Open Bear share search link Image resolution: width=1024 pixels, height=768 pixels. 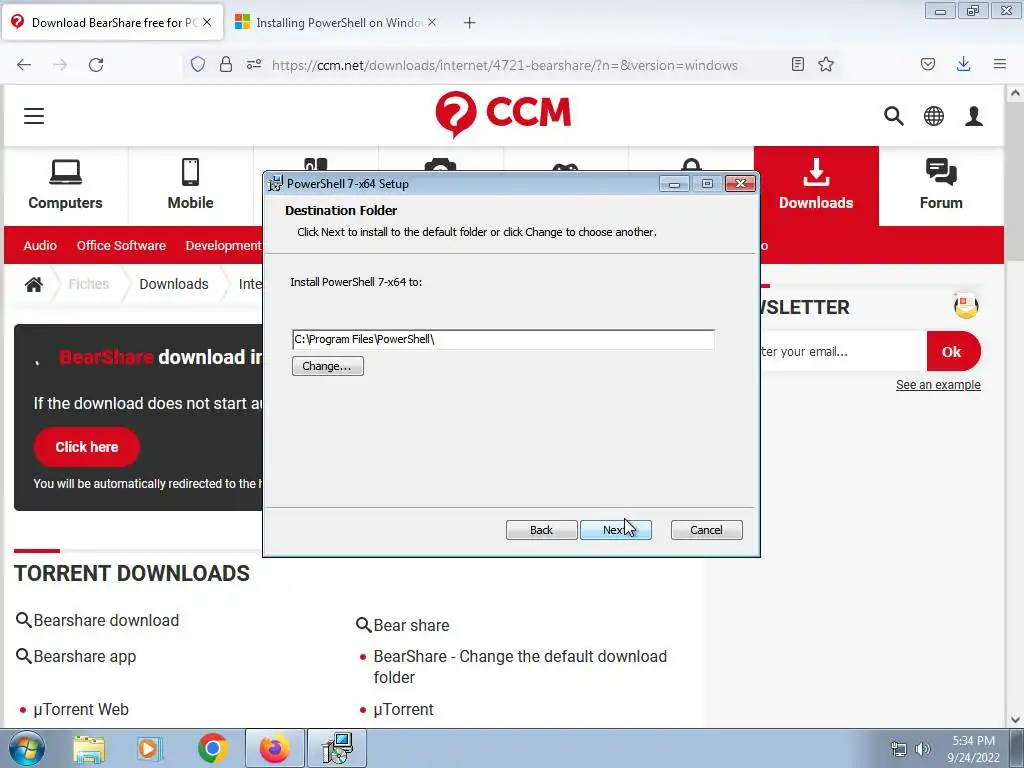coord(411,626)
